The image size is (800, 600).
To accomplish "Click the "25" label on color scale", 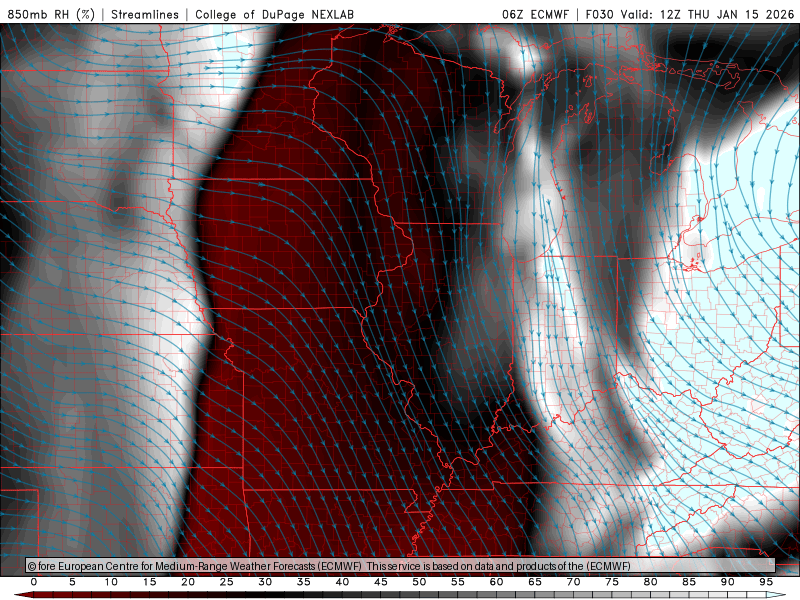I will click(x=227, y=582).
